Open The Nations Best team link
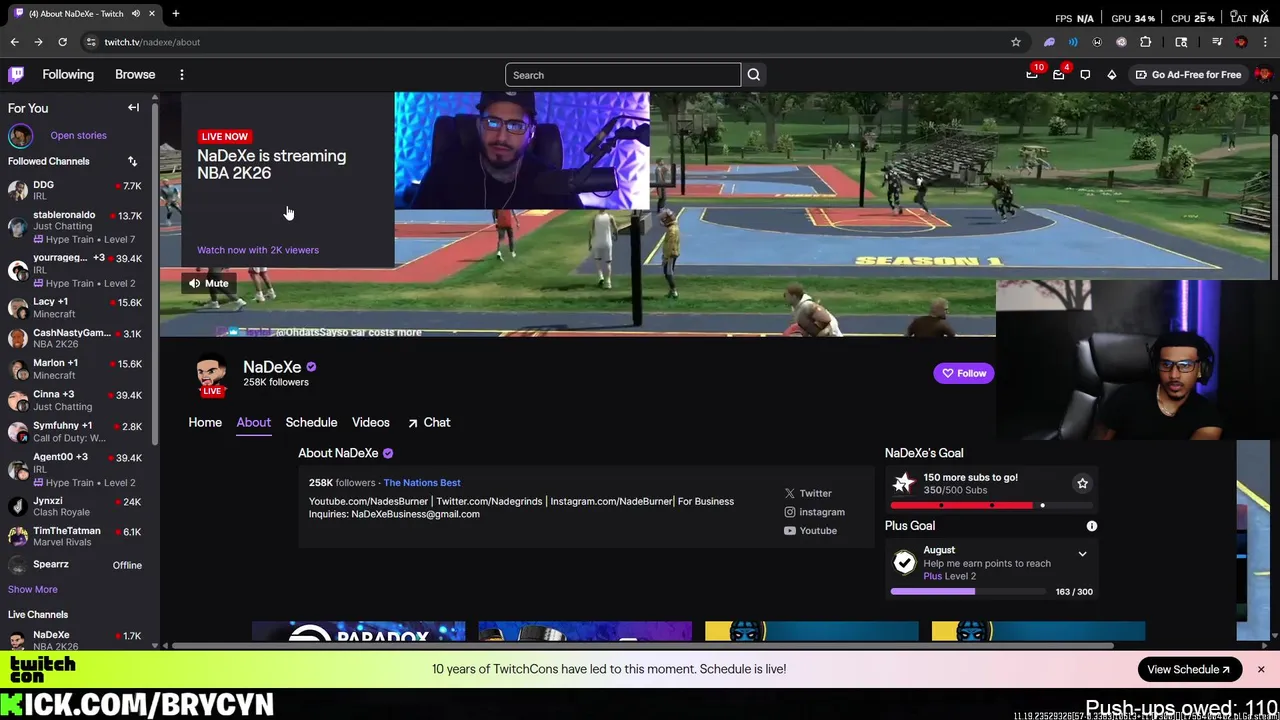Screen dimensions: 1280x720 coord(422,483)
